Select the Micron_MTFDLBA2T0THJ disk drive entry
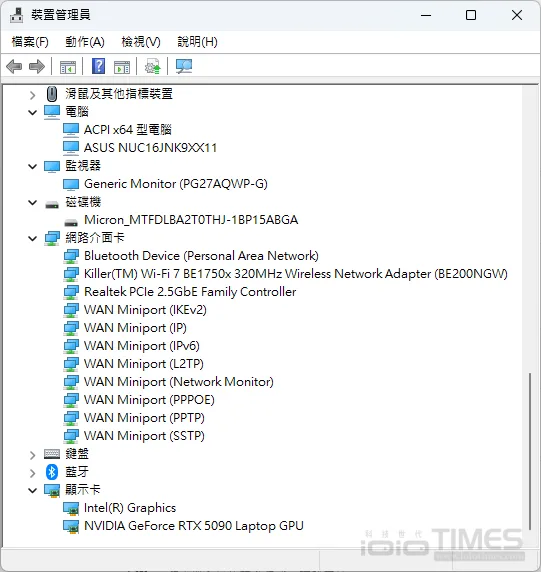 (191, 220)
